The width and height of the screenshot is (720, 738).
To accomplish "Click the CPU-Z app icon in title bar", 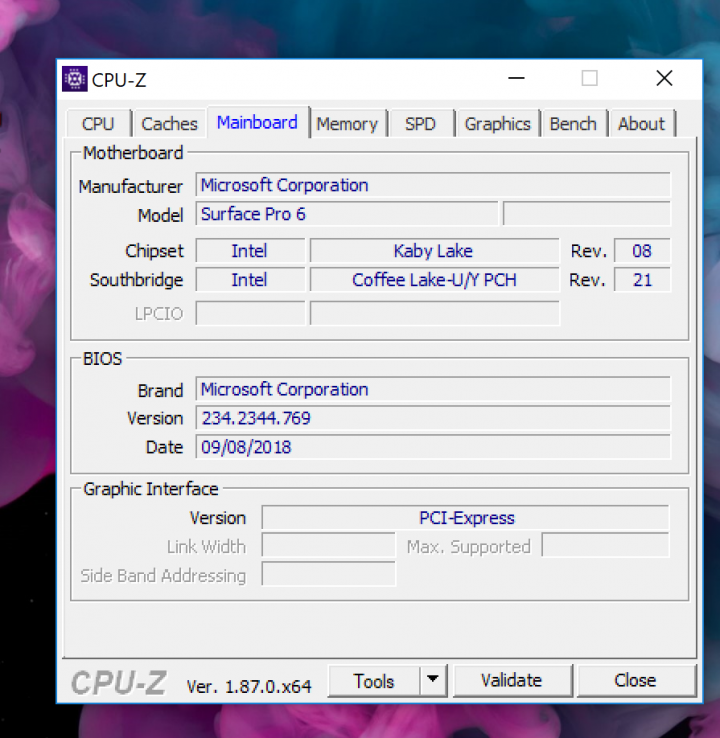I will pyautogui.click(x=74, y=79).
